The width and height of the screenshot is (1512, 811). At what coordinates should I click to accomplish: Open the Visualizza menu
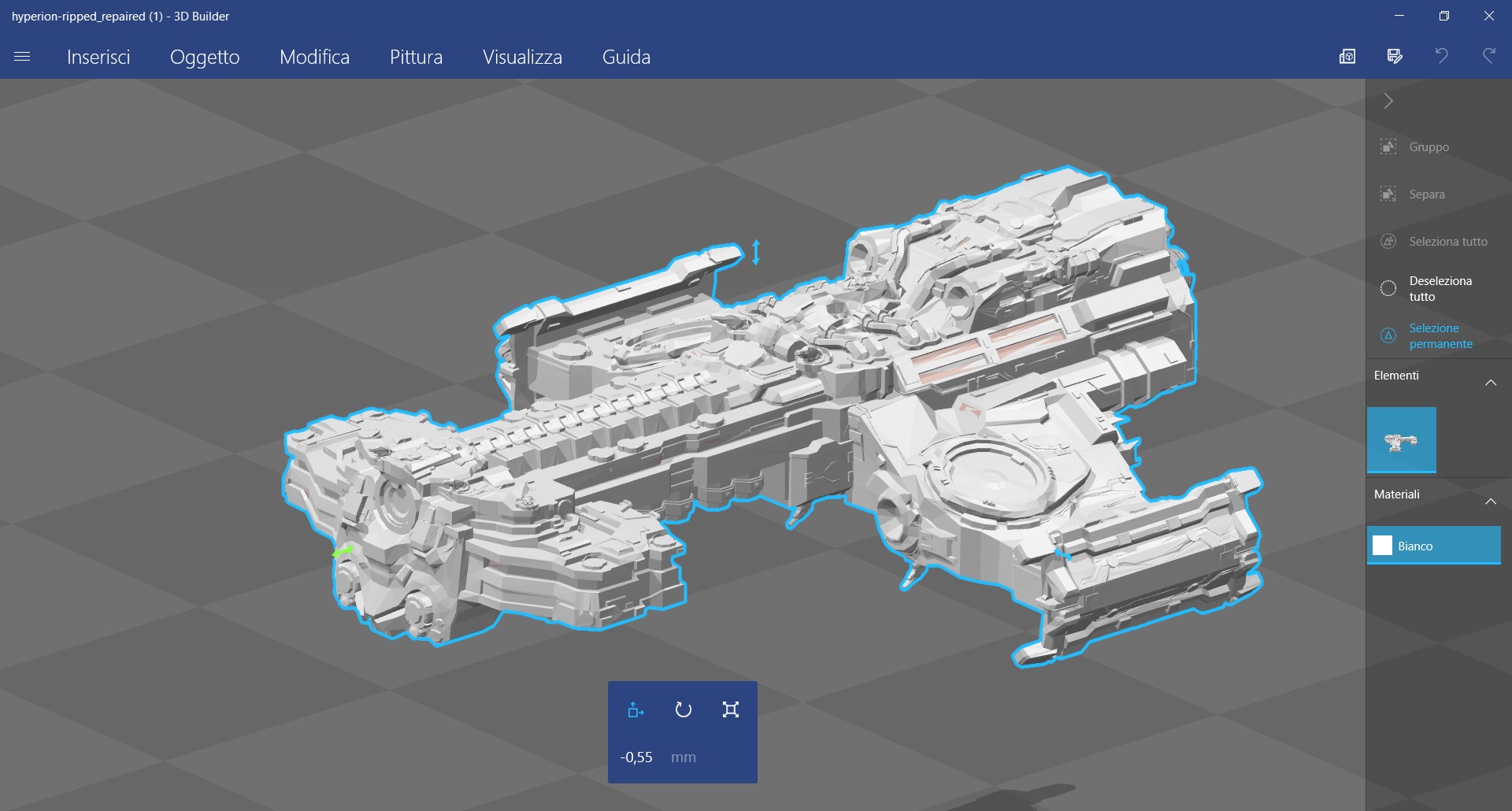(x=522, y=57)
